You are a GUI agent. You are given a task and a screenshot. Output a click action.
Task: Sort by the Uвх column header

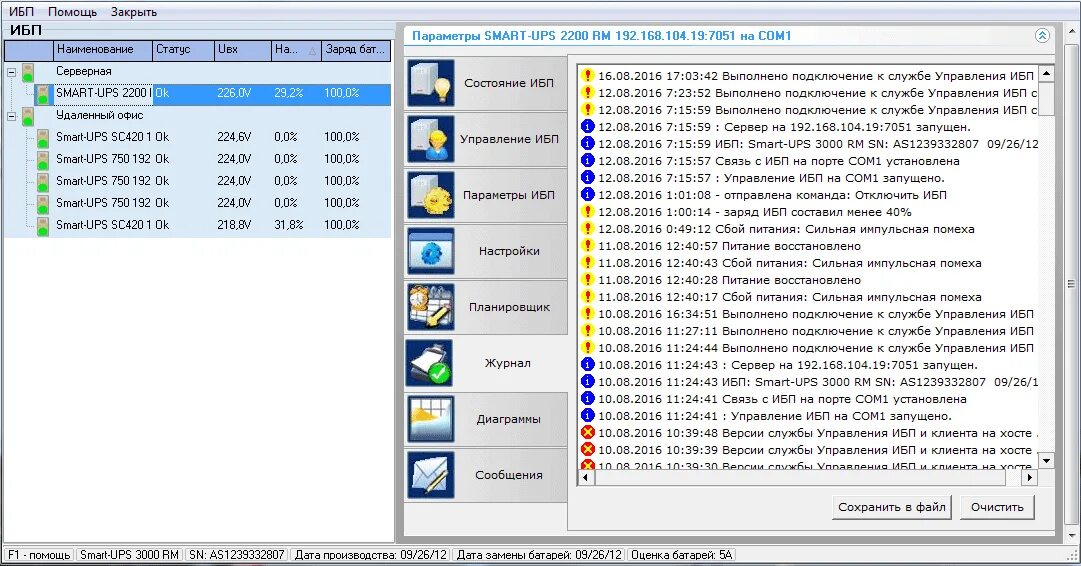click(243, 50)
